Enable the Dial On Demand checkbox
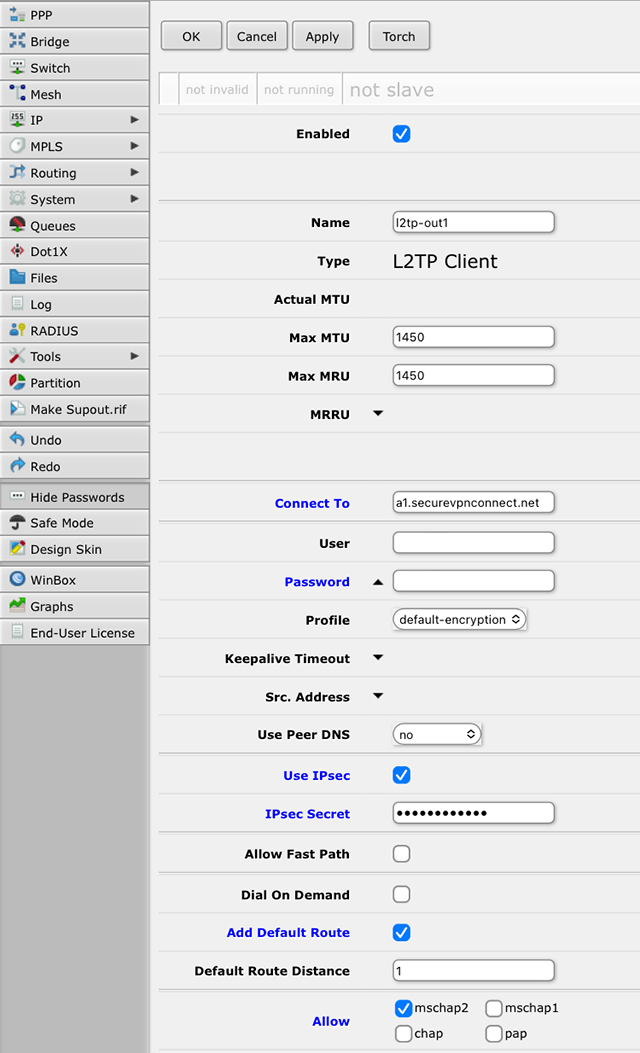This screenshot has width=640, height=1053. (x=402, y=895)
